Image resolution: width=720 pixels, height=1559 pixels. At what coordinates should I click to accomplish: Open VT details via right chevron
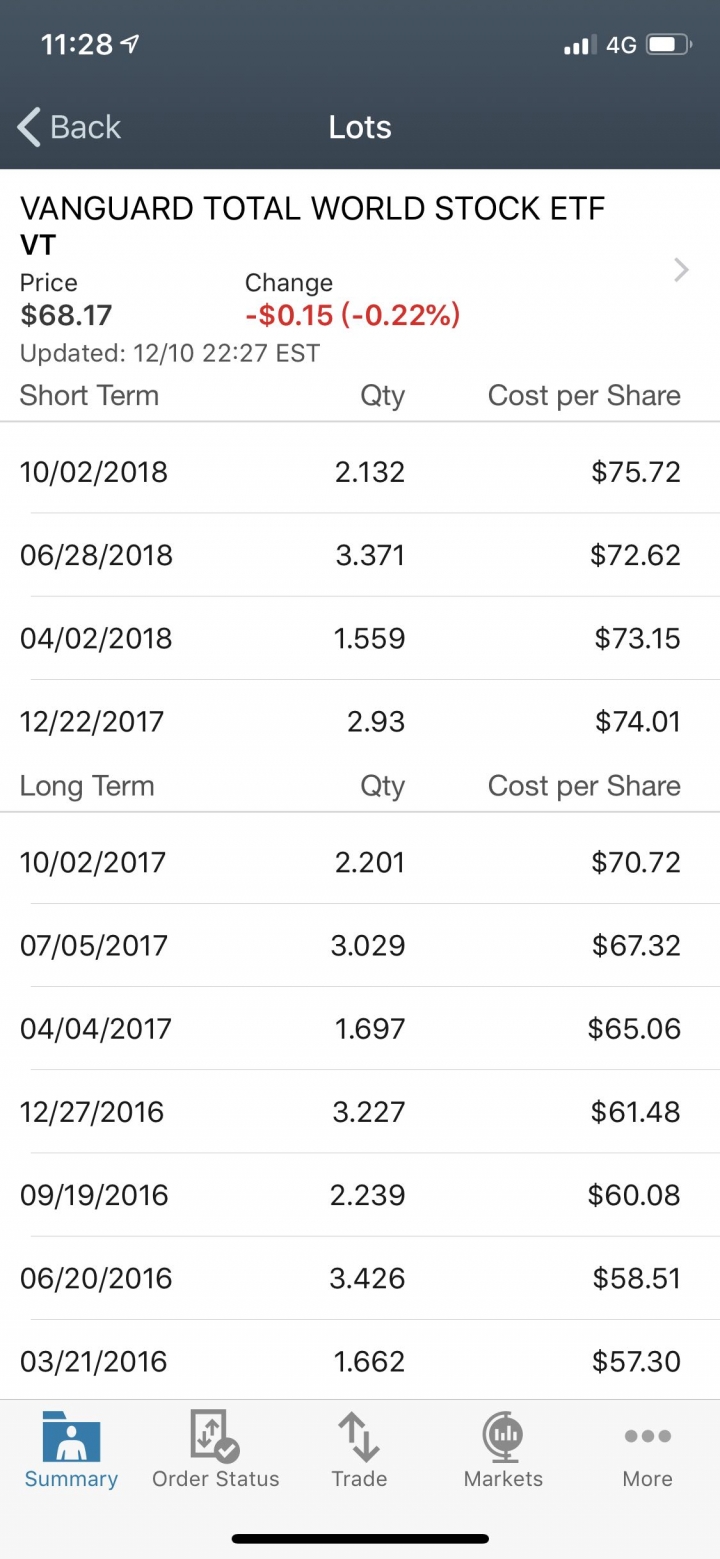click(682, 270)
